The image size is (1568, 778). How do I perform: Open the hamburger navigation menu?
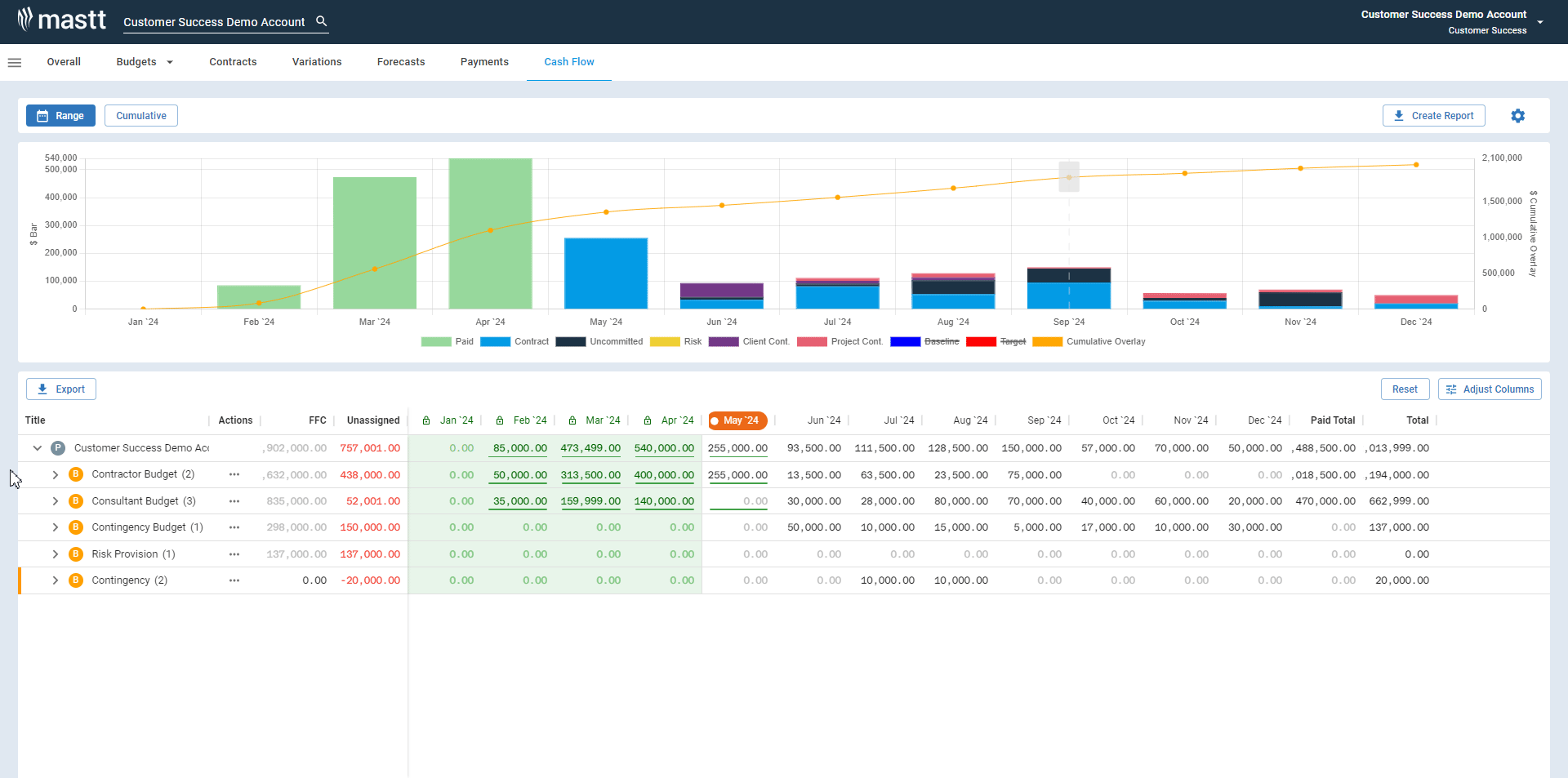pyautogui.click(x=15, y=63)
